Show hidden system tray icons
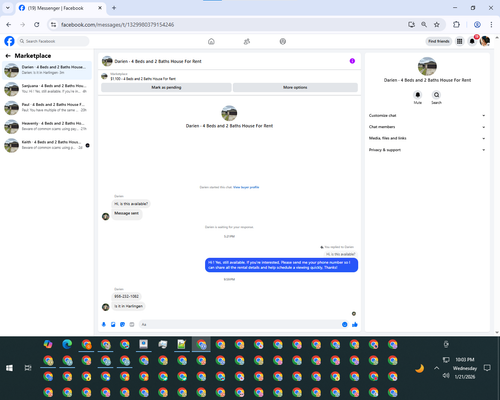 click(x=436, y=368)
